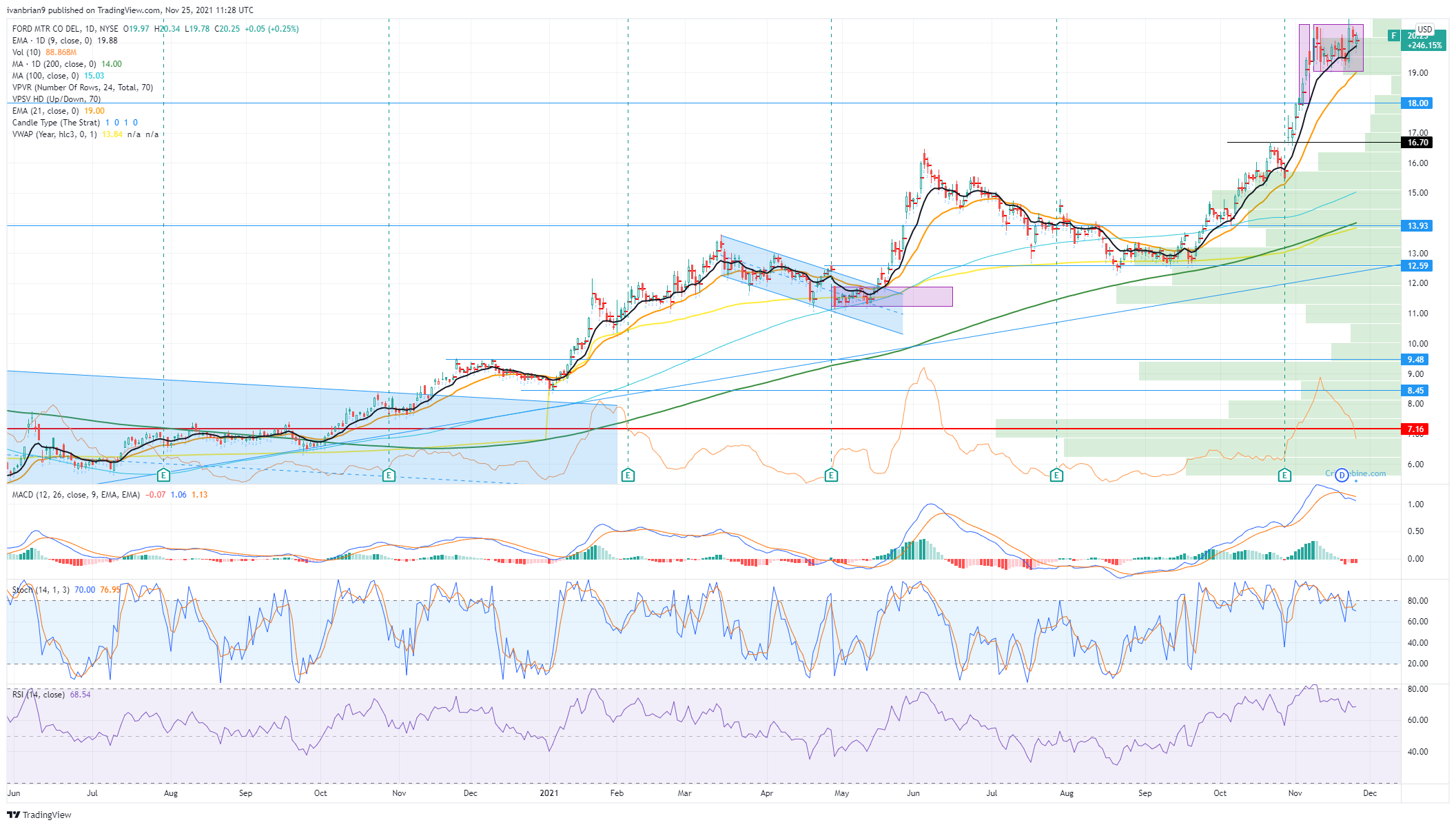The width and height of the screenshot is (1456, 827).
Task: Click the earnings marker near late October 2021
Action: click(x=1284, y=475)
